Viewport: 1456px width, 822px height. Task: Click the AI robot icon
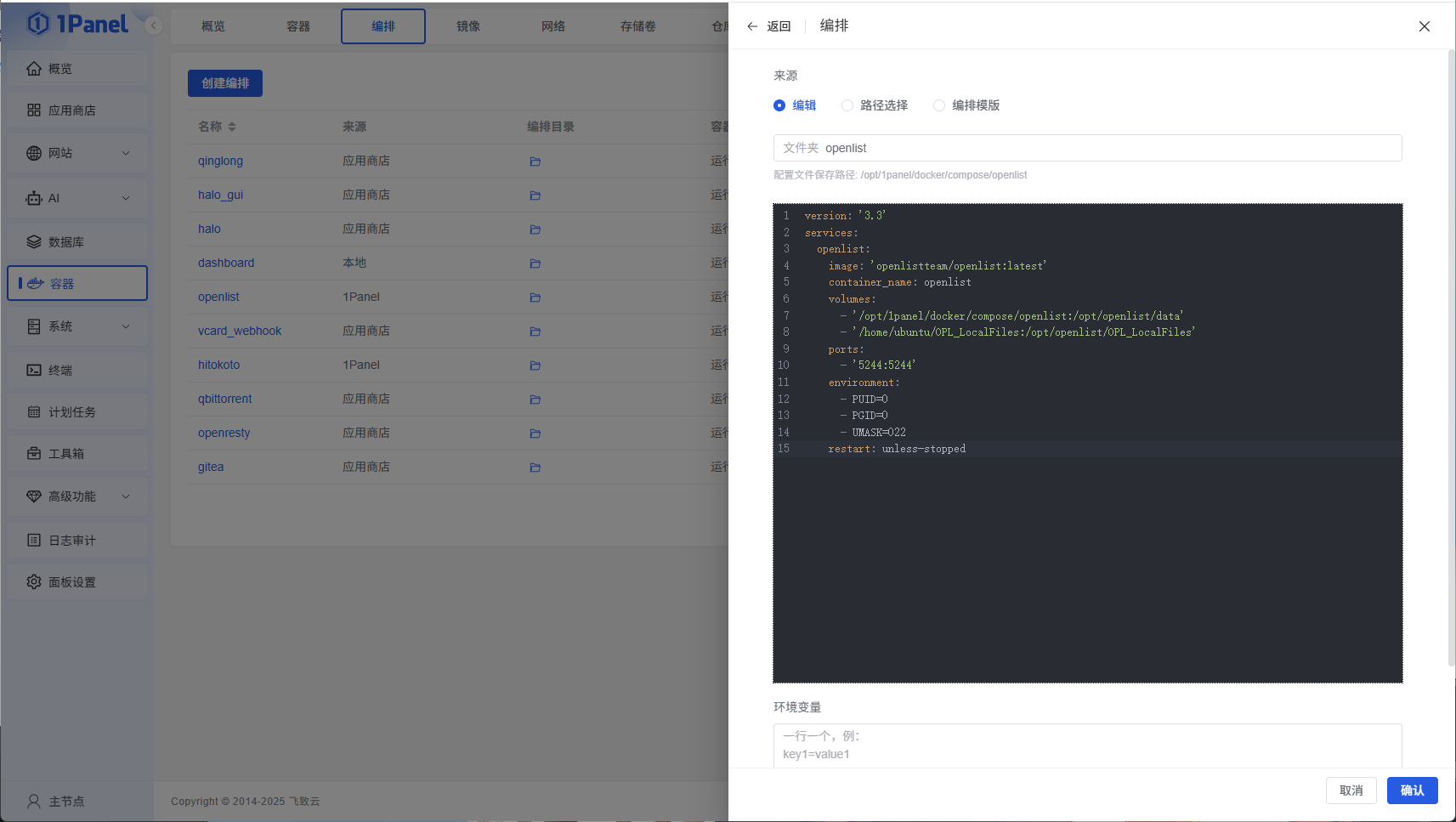[x=34, y=198]
